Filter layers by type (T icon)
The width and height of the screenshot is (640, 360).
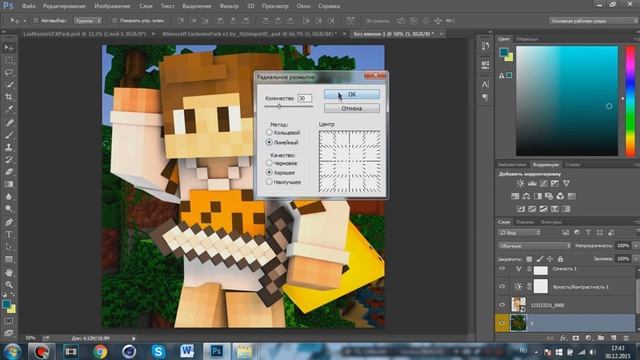(588, 233)
